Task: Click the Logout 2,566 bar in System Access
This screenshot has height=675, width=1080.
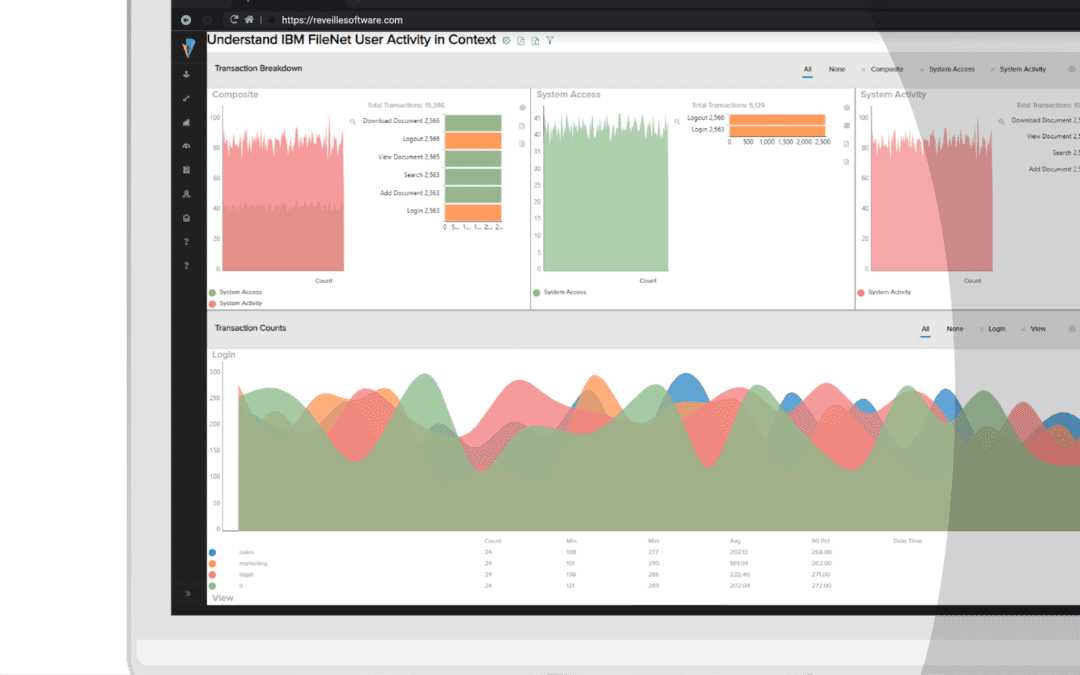Action: tap(777, 119)
